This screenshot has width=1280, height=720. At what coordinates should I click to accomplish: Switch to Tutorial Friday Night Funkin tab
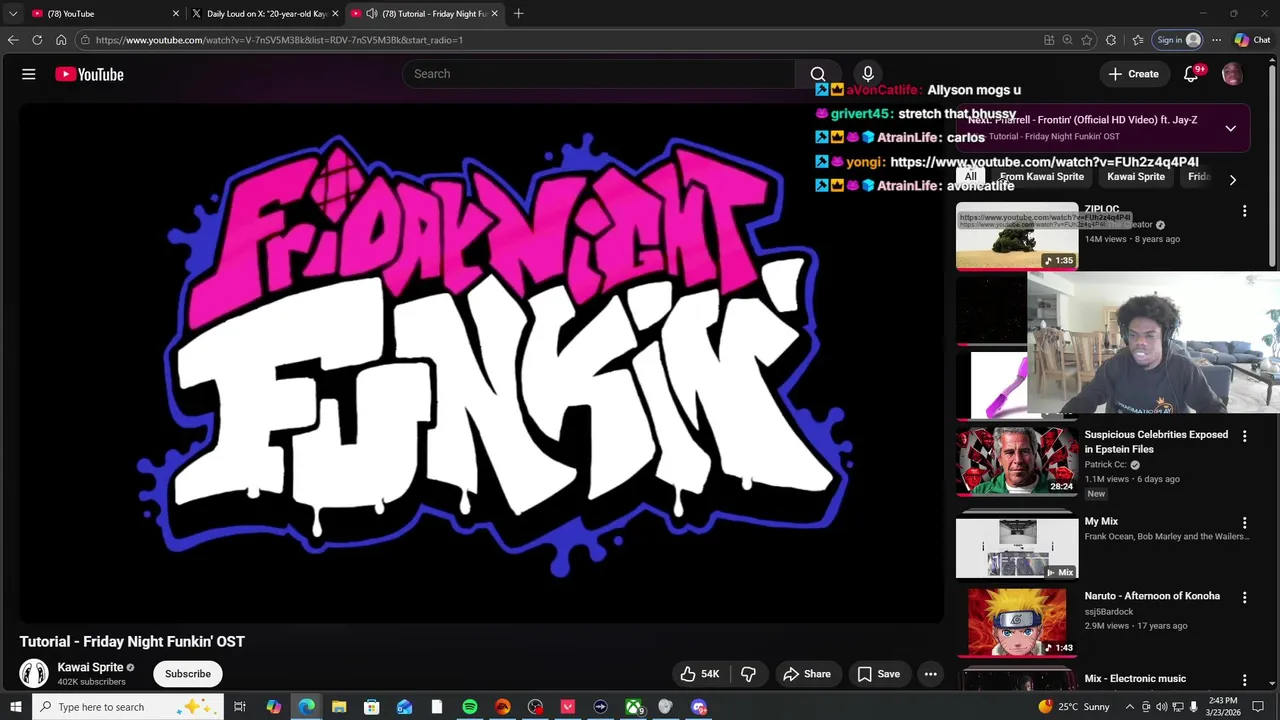tap(425, 14)
